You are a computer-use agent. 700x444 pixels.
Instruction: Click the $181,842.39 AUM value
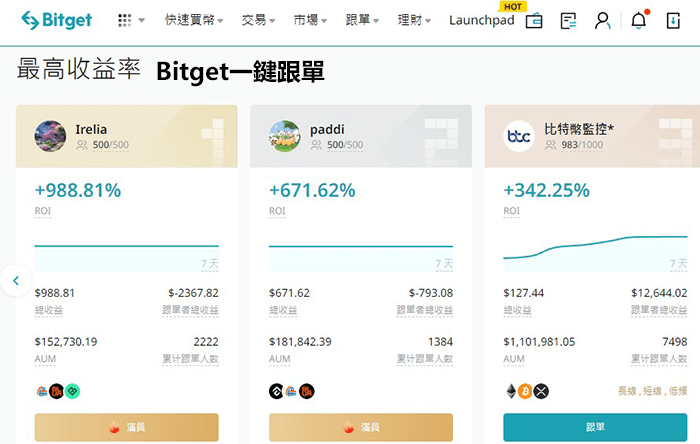pyautogui.click(x=300, y=342)
